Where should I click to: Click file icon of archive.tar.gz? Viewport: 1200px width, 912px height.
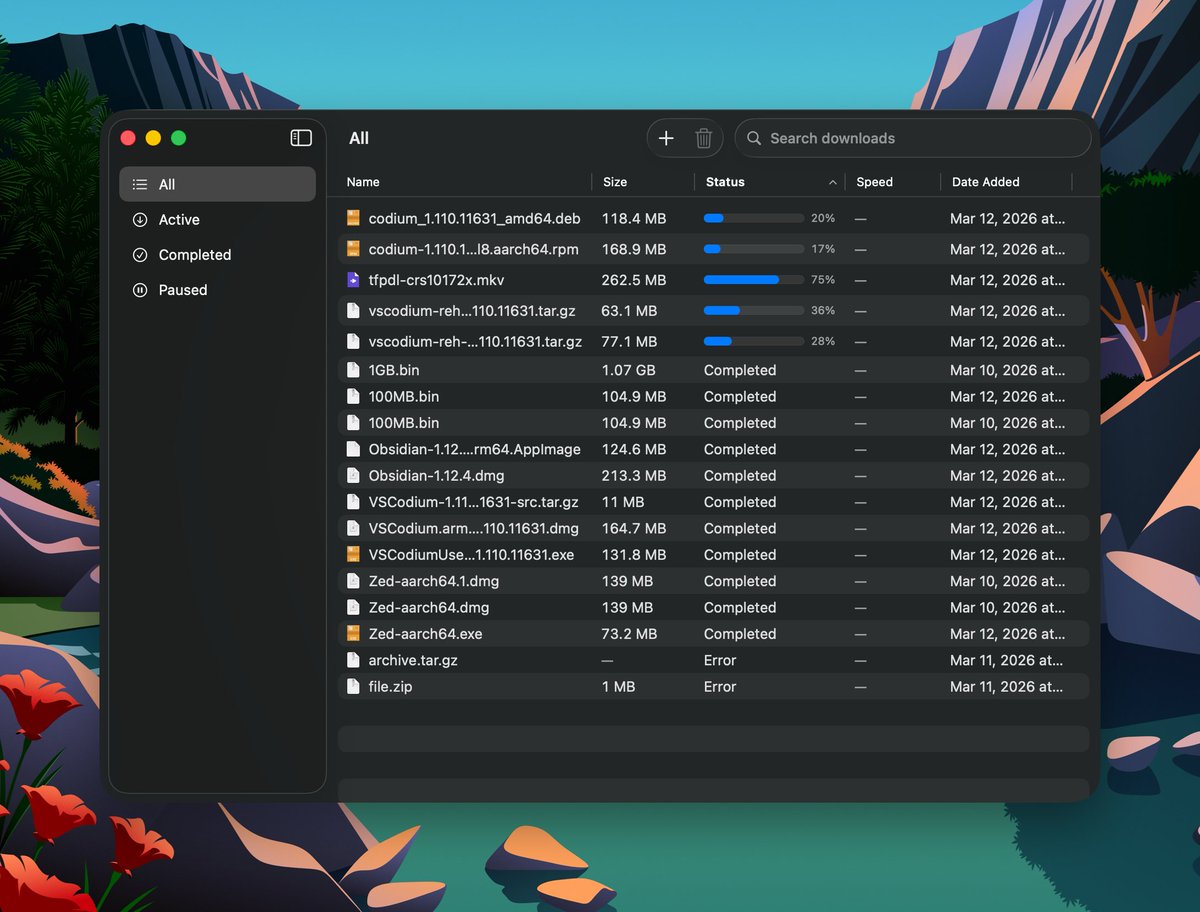click(x=353, y=660)
